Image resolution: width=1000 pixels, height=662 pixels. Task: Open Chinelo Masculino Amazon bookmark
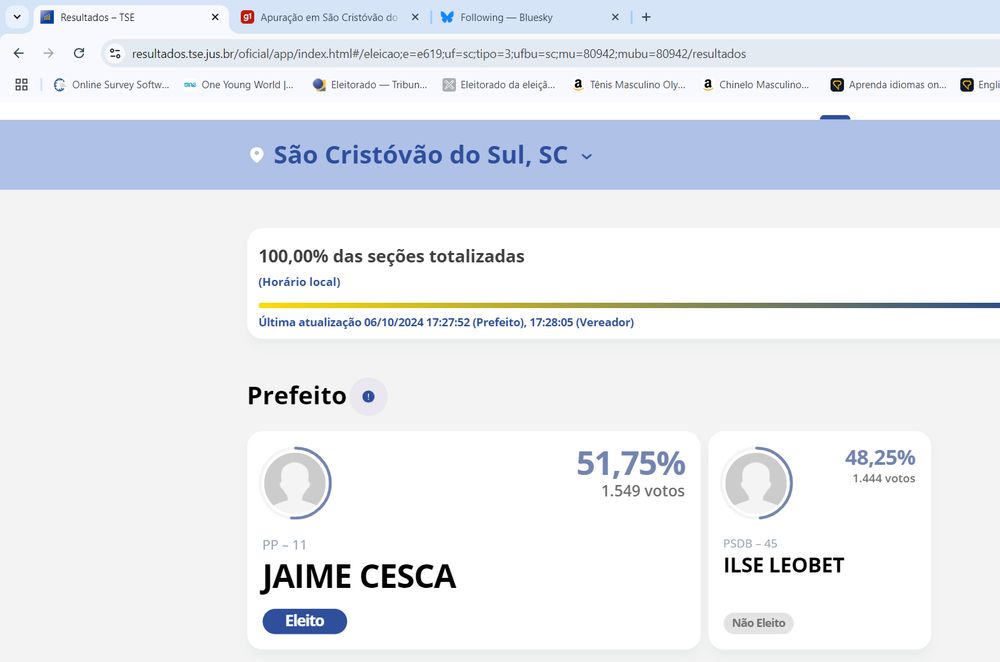tap(756, 85)
